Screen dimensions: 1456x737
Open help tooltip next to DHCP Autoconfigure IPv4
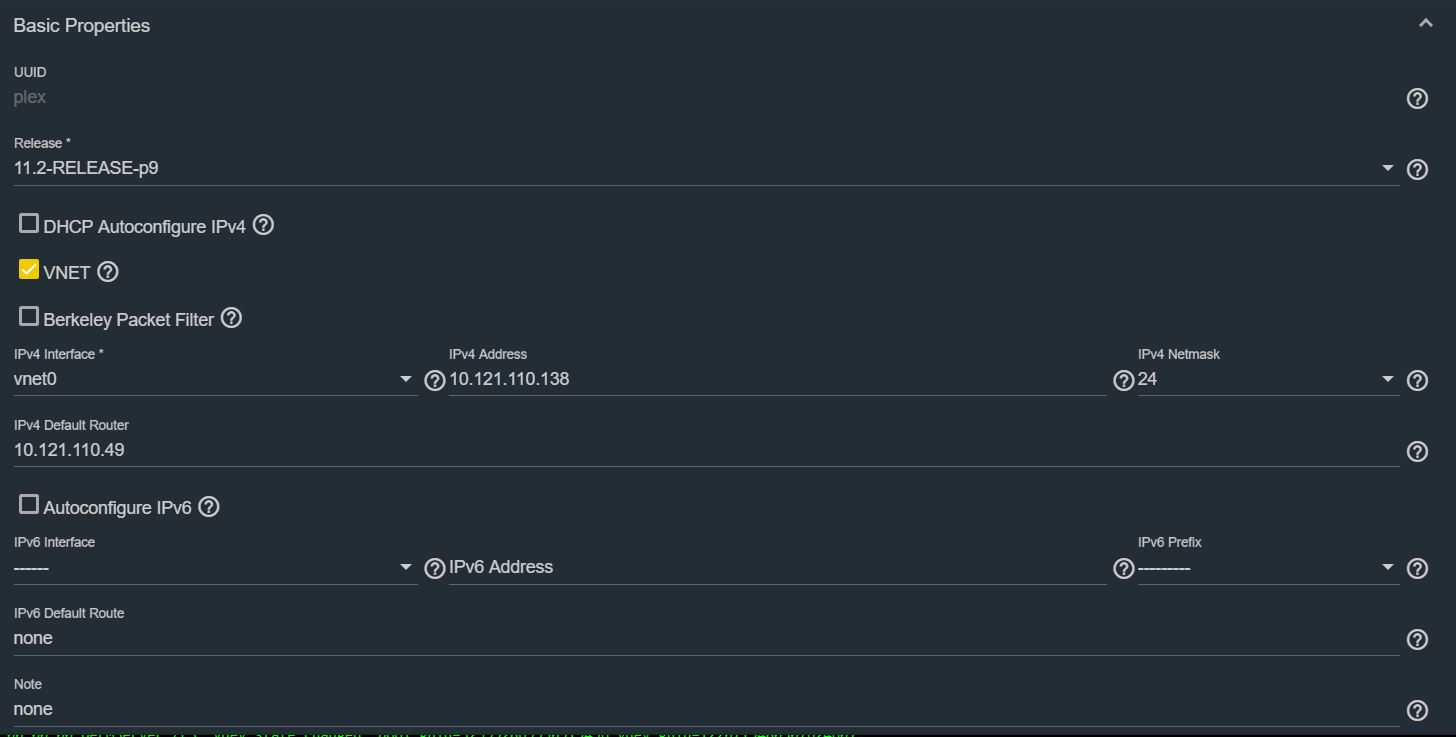(263, 225)
